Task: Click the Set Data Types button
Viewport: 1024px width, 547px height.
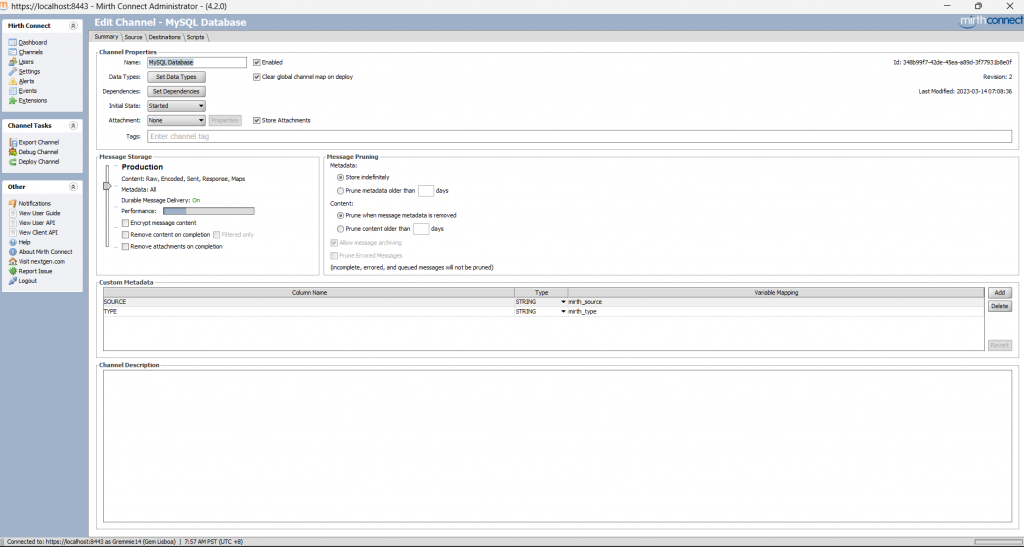Action: (x=176, y=77)
